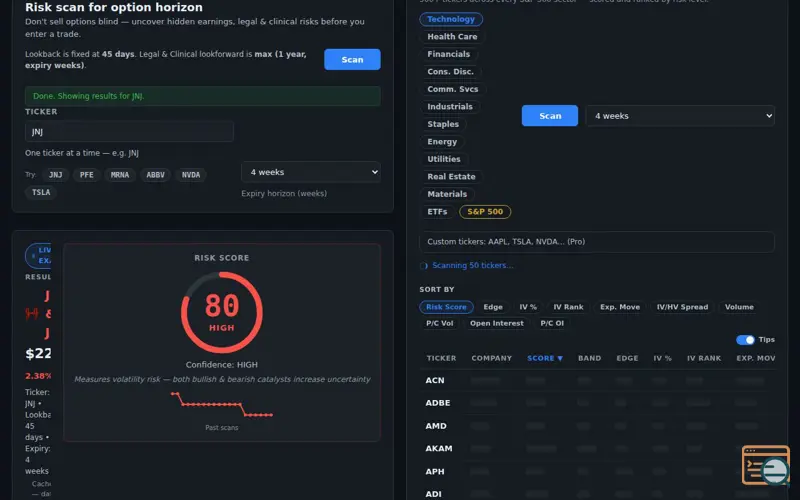The width and height of the screenshot is (800, 500).
Task: Sort by Open Interest chip
Action: pos(496,323)
